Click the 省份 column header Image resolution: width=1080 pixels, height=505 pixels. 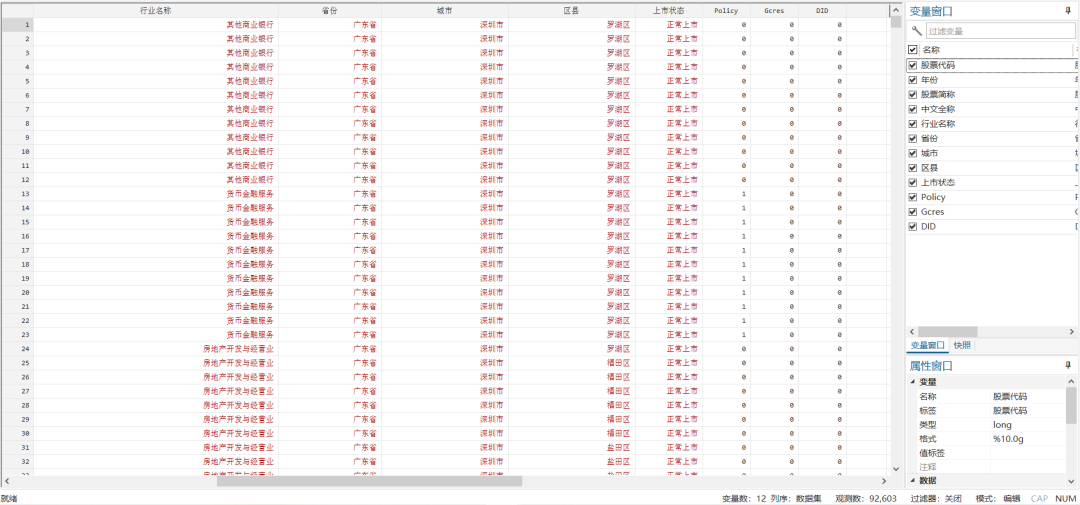coord(330,10)
